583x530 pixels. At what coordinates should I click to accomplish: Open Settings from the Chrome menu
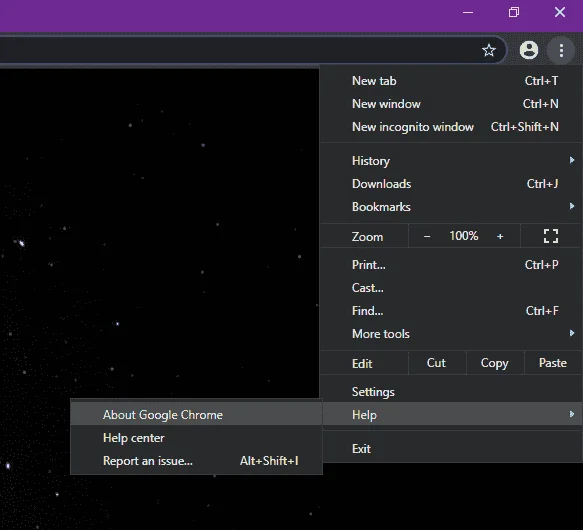coord(452,392)
